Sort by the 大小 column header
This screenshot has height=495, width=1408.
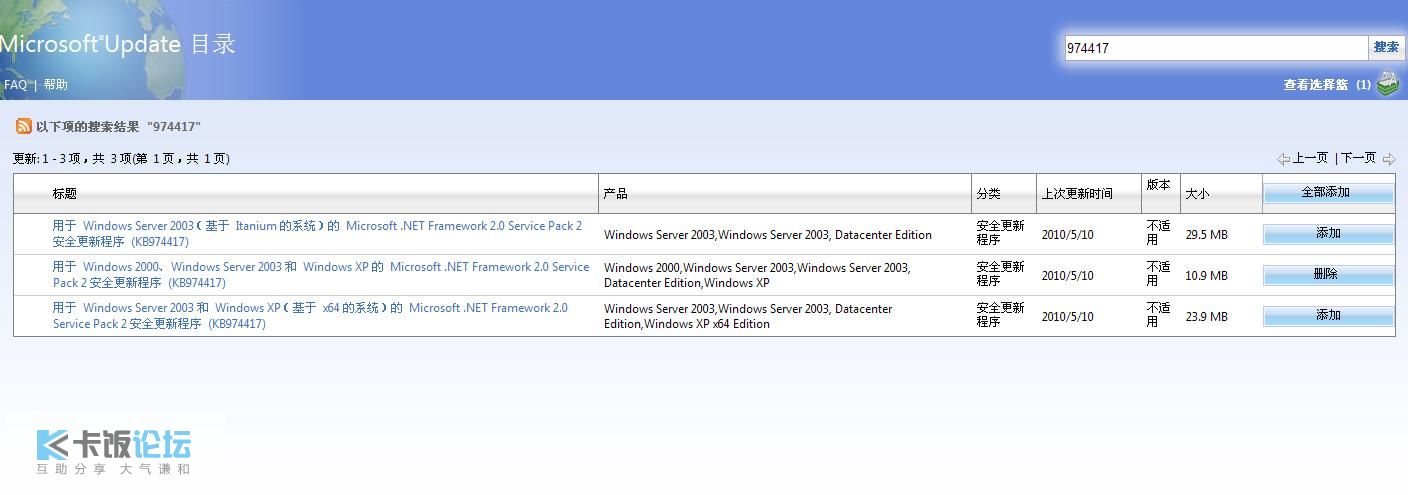tap(1197, 194)
